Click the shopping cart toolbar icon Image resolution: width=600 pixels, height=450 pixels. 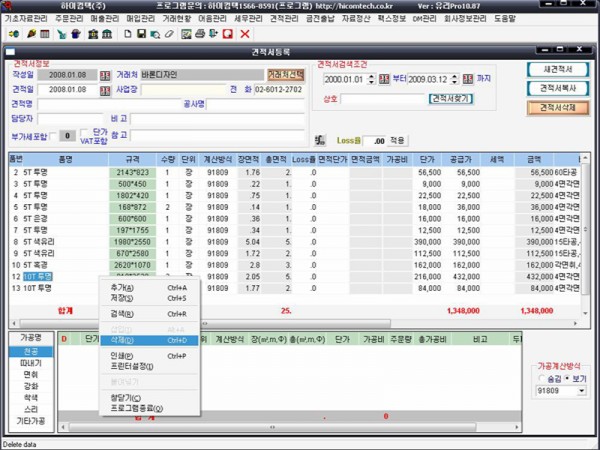click(61, 34)
